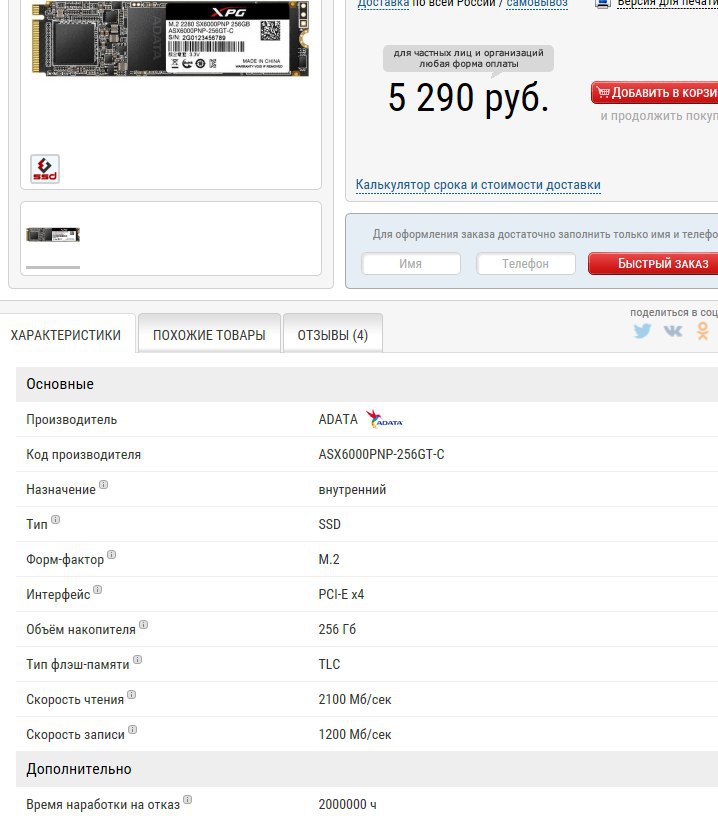Click the SSD category badge icon
This screenshot has height=819, width=718.
pos(45,169)
